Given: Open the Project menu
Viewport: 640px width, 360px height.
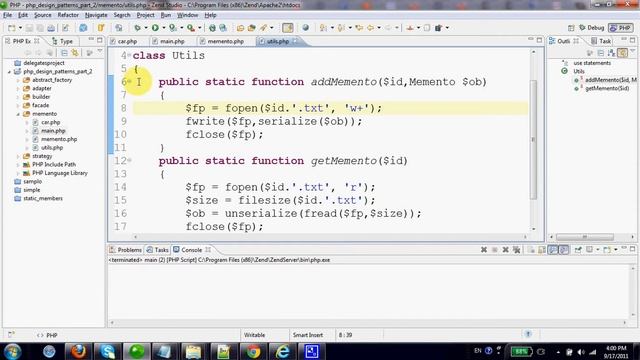Looking at the screenshot, I should [145, 15].
